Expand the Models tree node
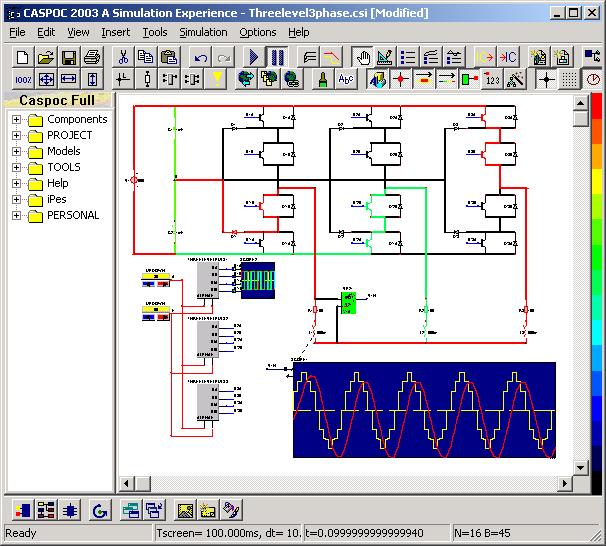The image size is (606, 546). click(16, 151)
